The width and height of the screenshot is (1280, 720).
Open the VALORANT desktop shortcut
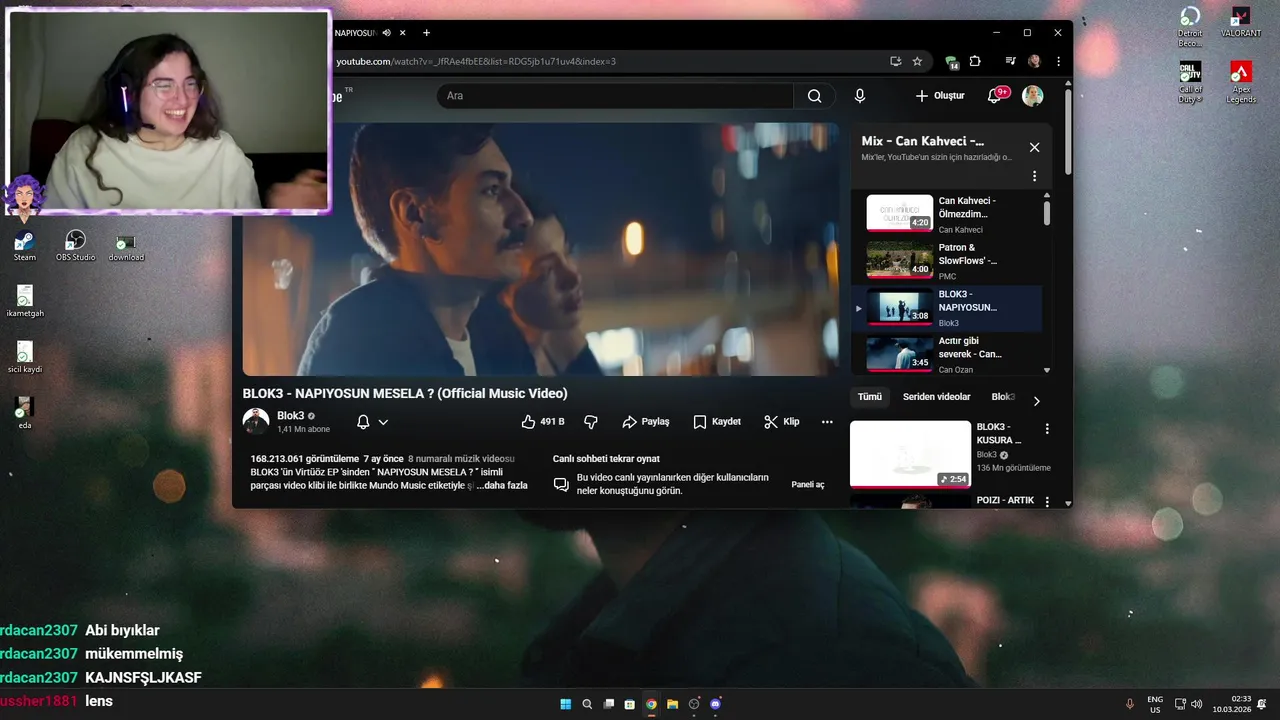(x=1241, y=22)
